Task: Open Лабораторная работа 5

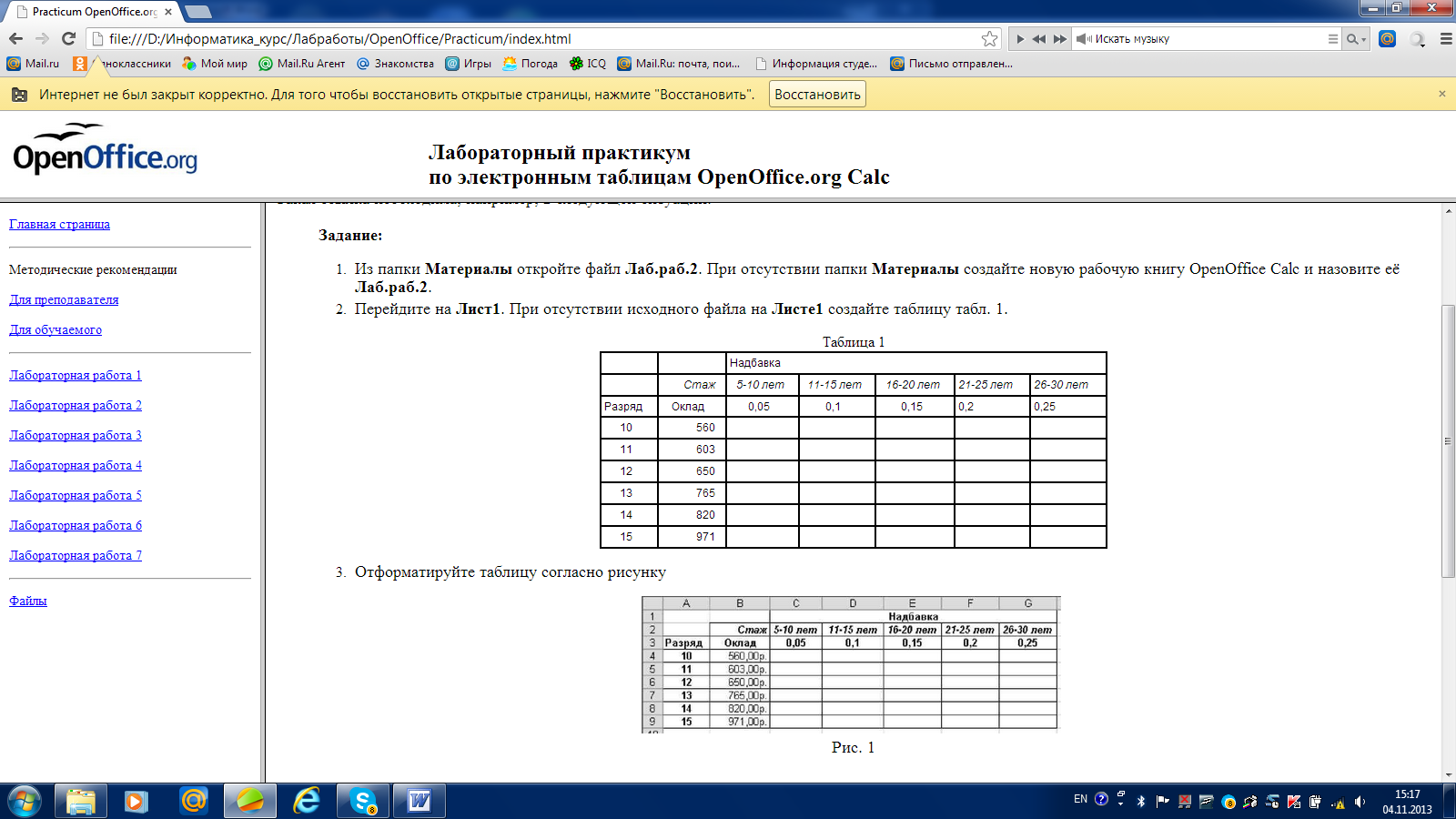Action: [76, 495]
